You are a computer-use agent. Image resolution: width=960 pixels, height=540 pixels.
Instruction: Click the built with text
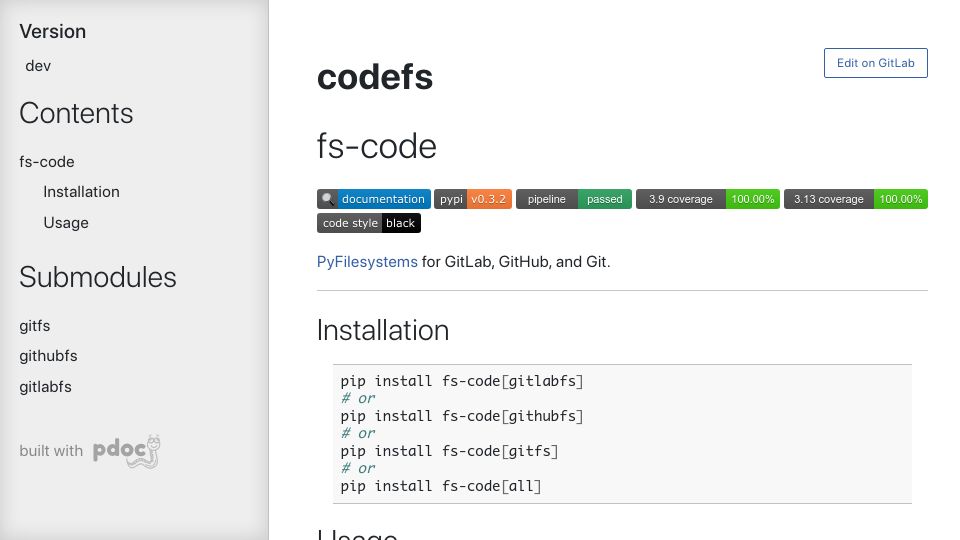(x=51, y=451)
